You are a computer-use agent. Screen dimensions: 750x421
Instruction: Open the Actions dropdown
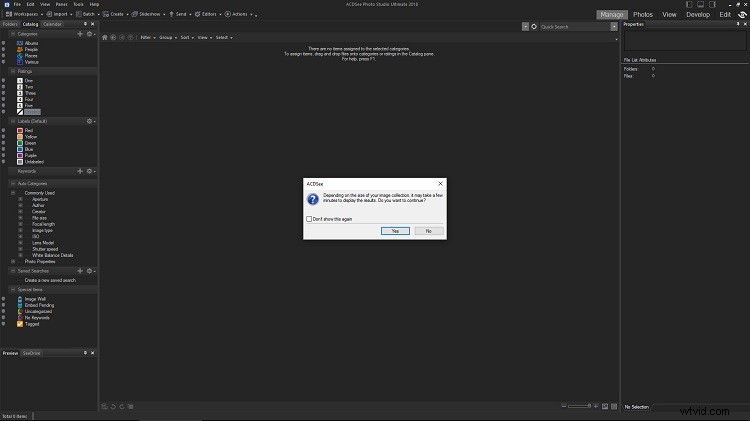tap(239, 14)
